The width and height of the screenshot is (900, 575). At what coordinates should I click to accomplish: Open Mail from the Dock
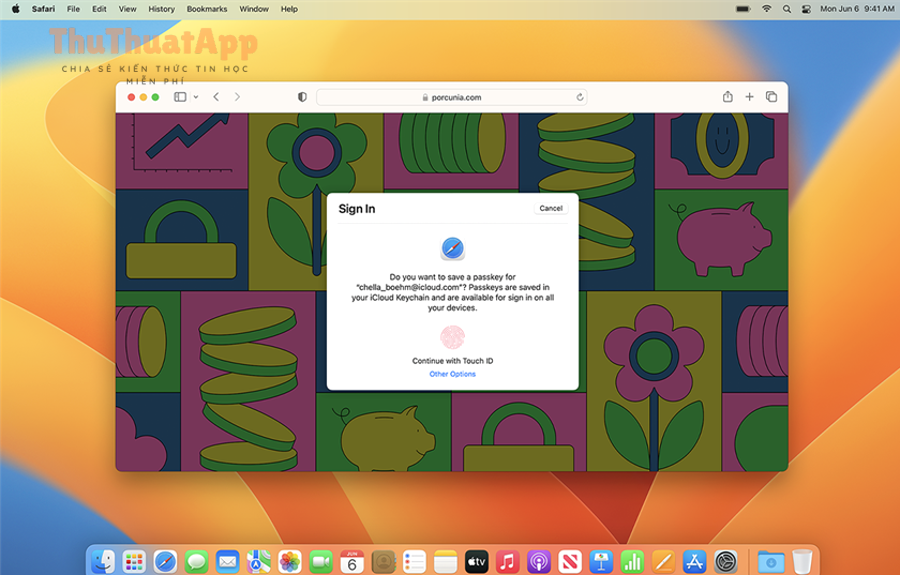point(227,561)
